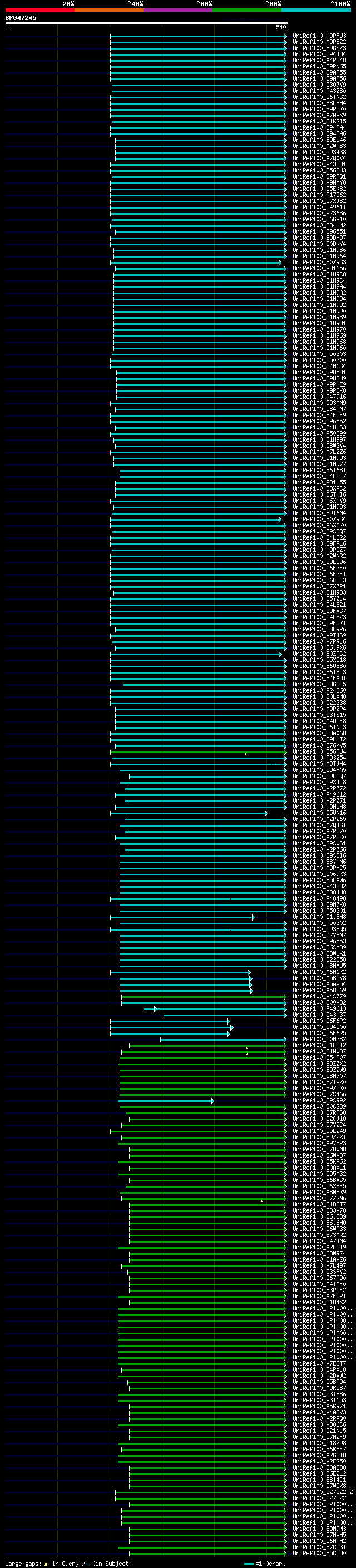
Task: Select hit UniRef100_P49612
Action: (319, 794)
